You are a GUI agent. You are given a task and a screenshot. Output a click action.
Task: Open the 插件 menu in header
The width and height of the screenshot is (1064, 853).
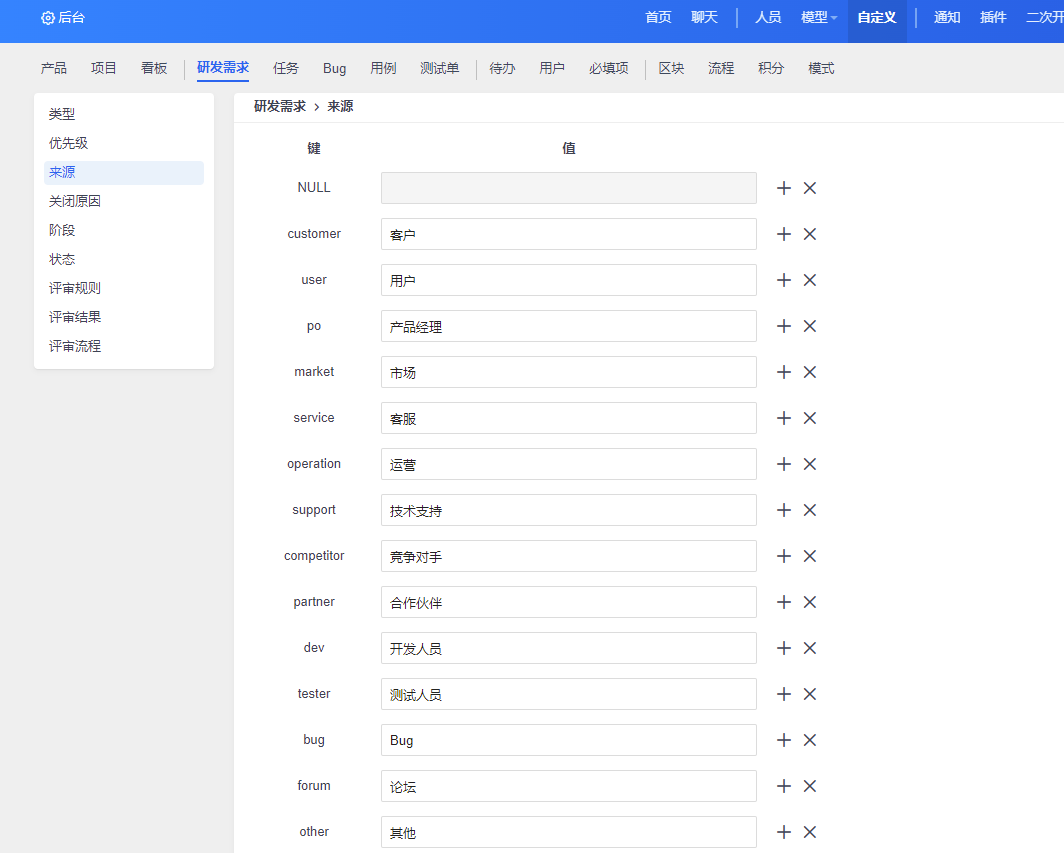(993, 18)
